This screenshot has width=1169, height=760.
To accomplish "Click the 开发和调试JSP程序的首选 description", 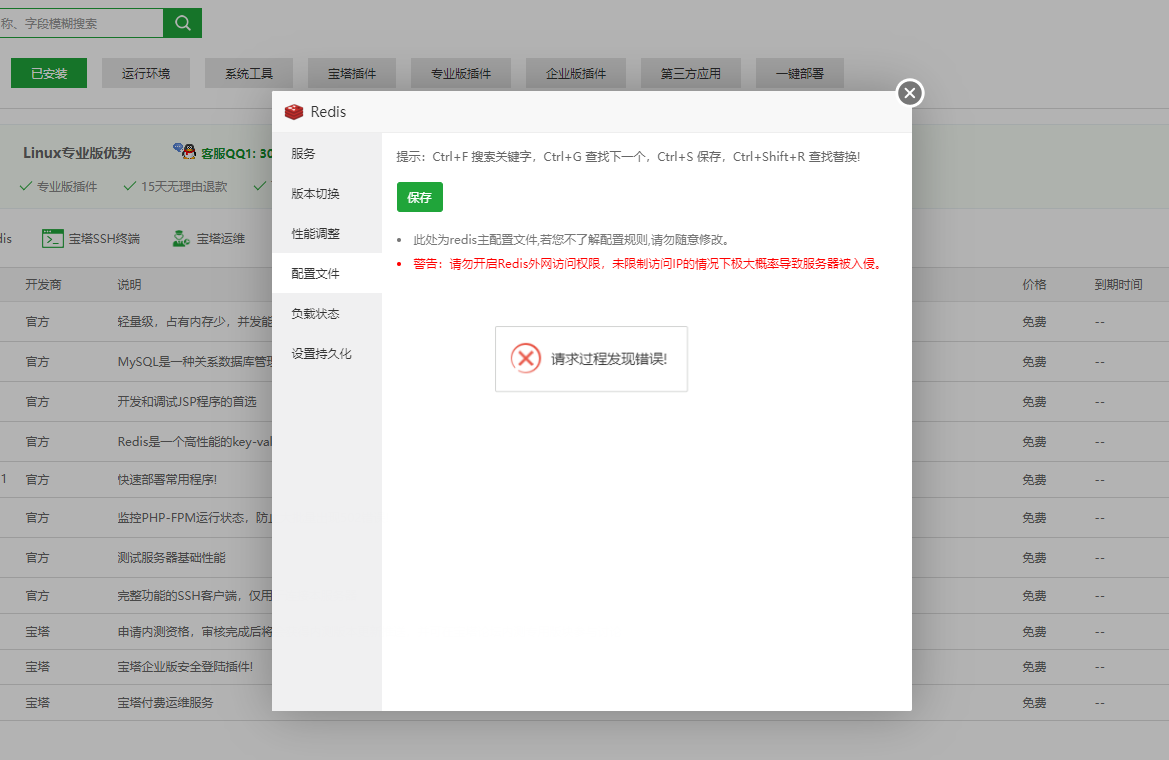I will click(x=187, y=401).
